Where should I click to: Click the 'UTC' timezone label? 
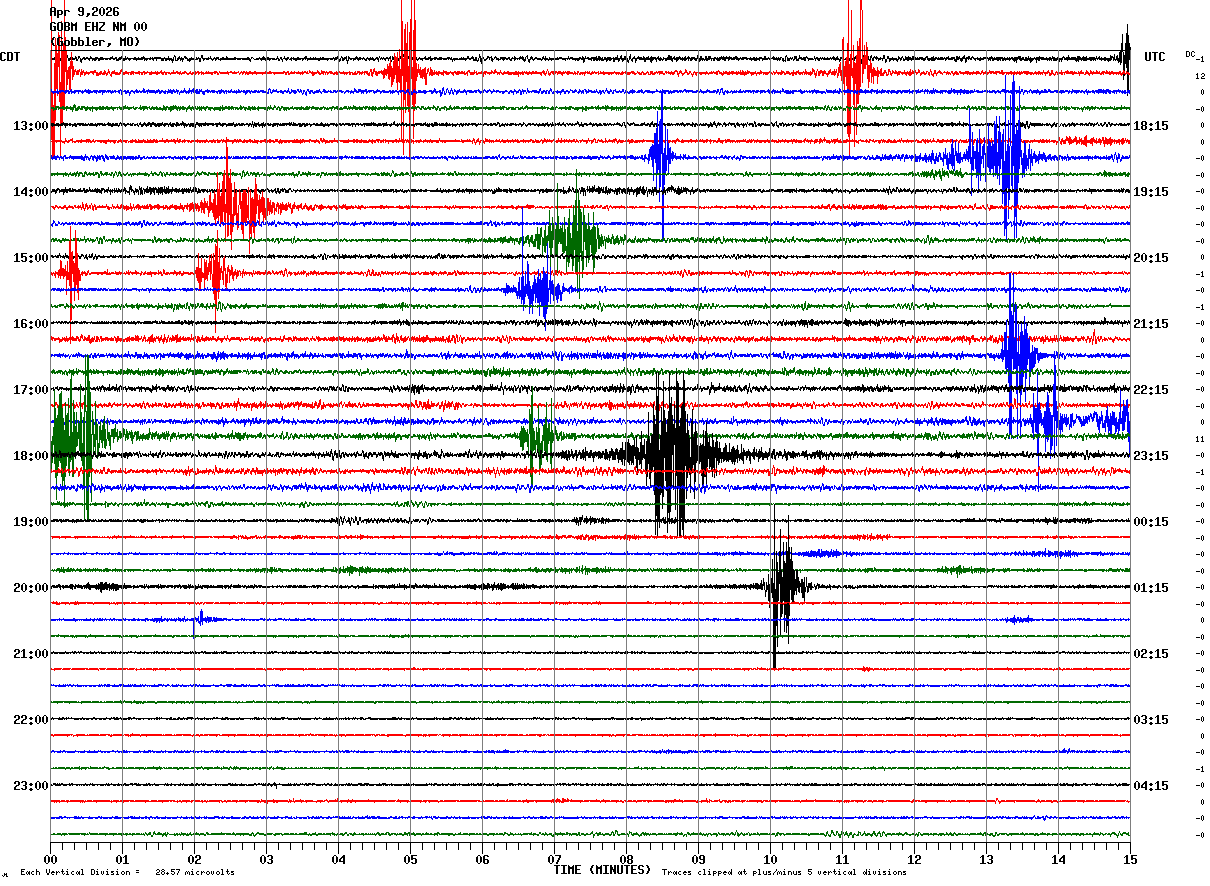[x=1155, y=57]
